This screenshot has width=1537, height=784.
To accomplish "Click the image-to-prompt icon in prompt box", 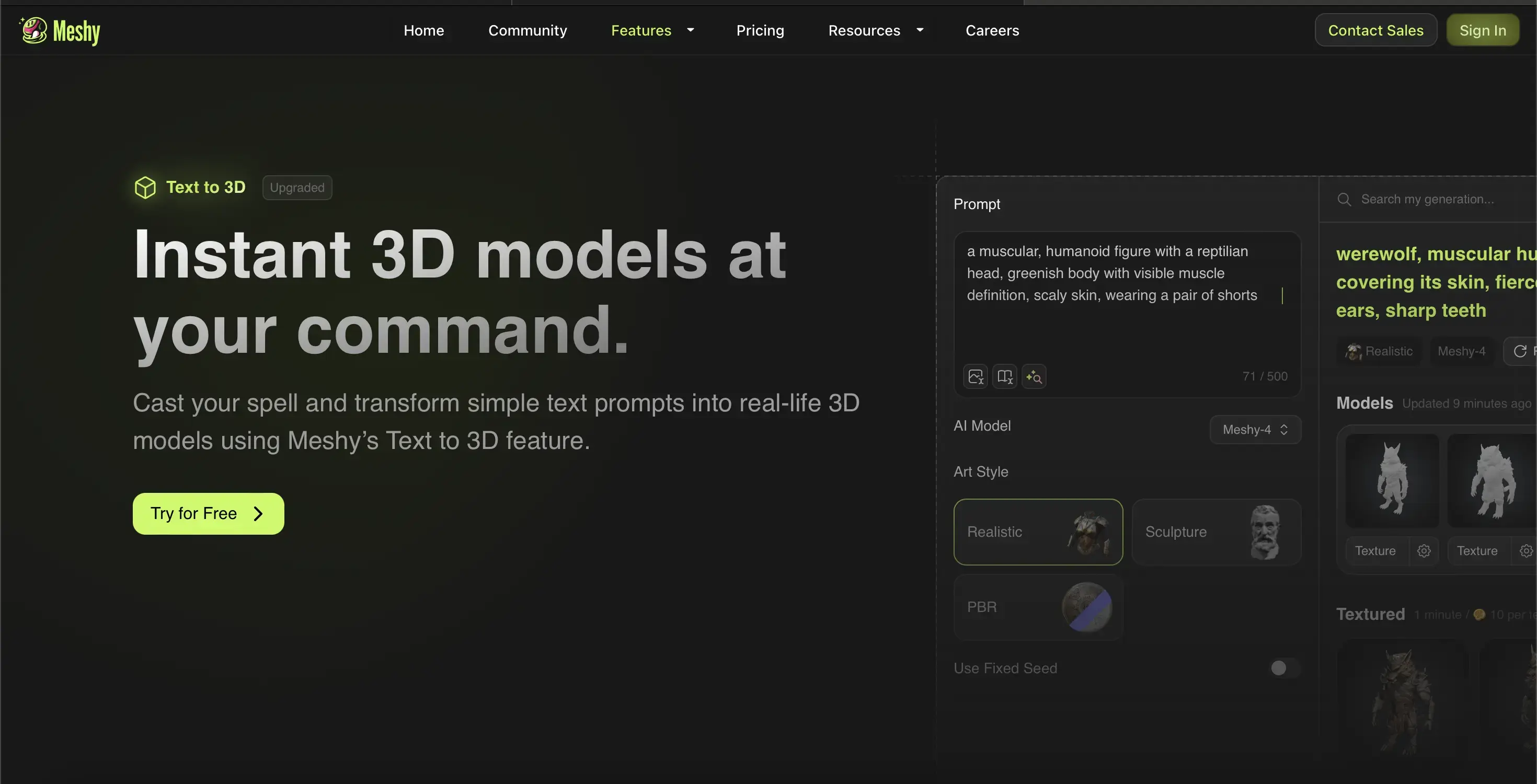I will (x=976, y=376).
